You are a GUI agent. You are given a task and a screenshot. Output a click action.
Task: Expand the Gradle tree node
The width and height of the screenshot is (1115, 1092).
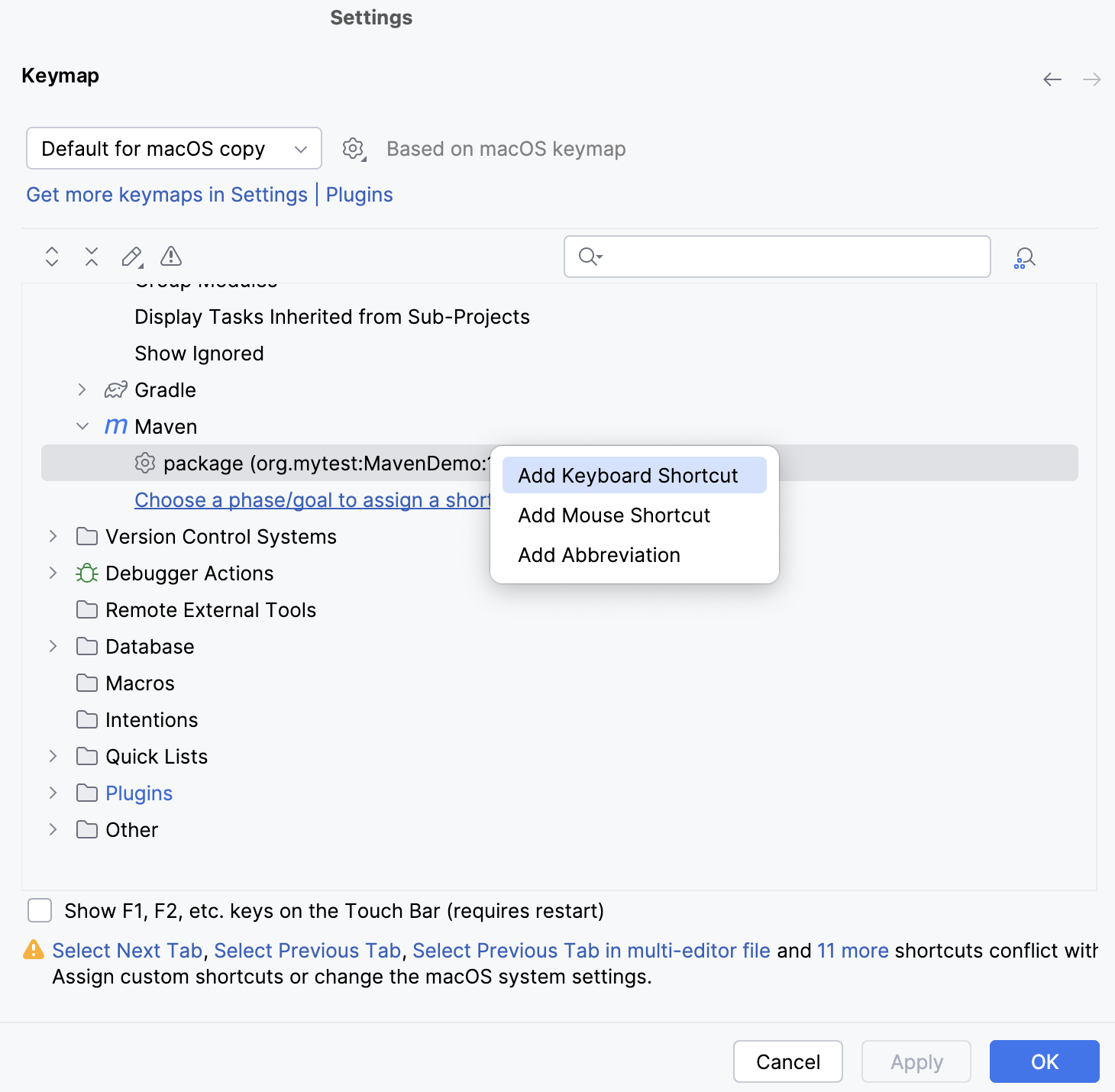point(82,389)
